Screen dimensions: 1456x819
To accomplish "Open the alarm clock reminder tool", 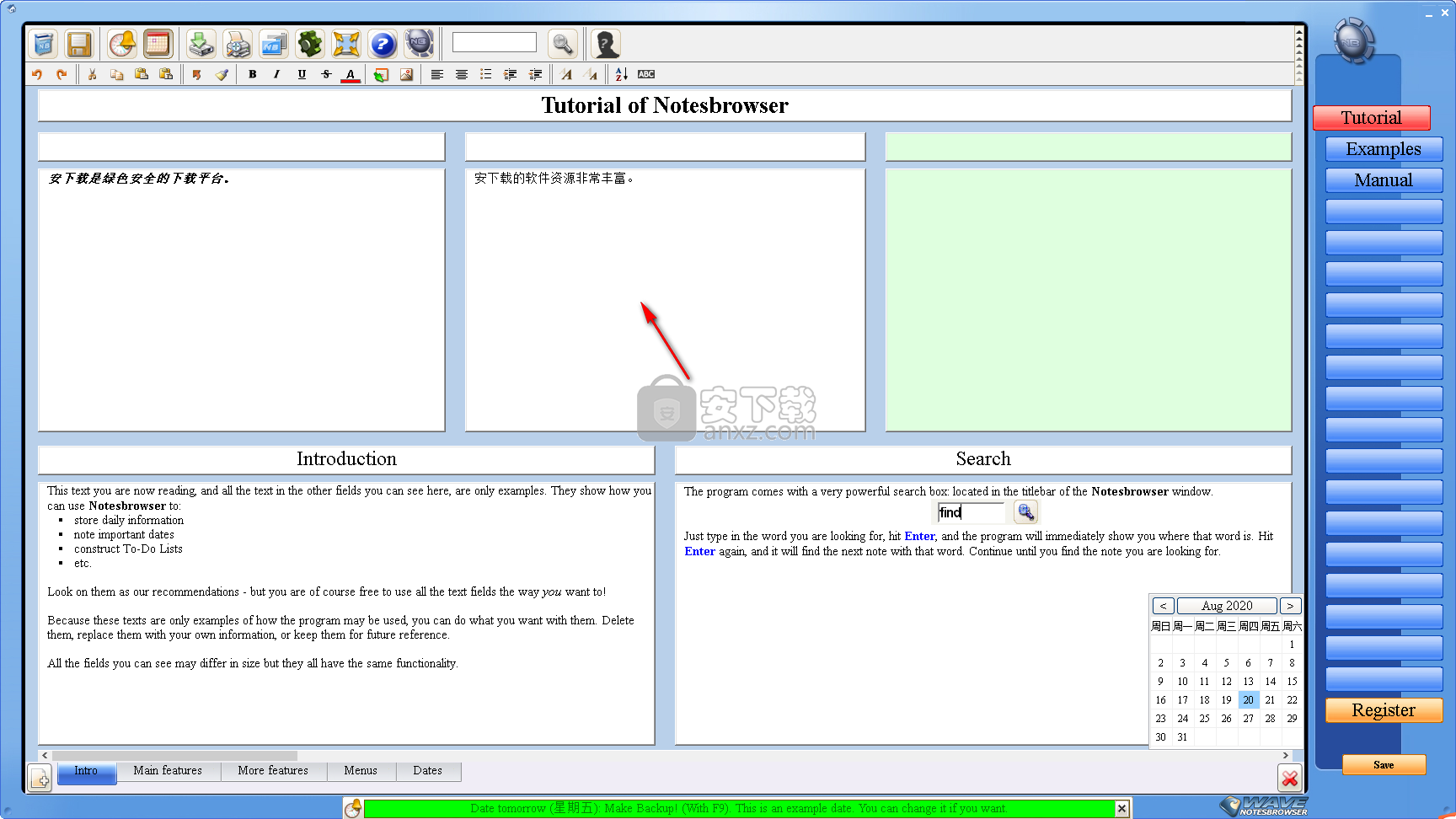I will tap(122, 44).
